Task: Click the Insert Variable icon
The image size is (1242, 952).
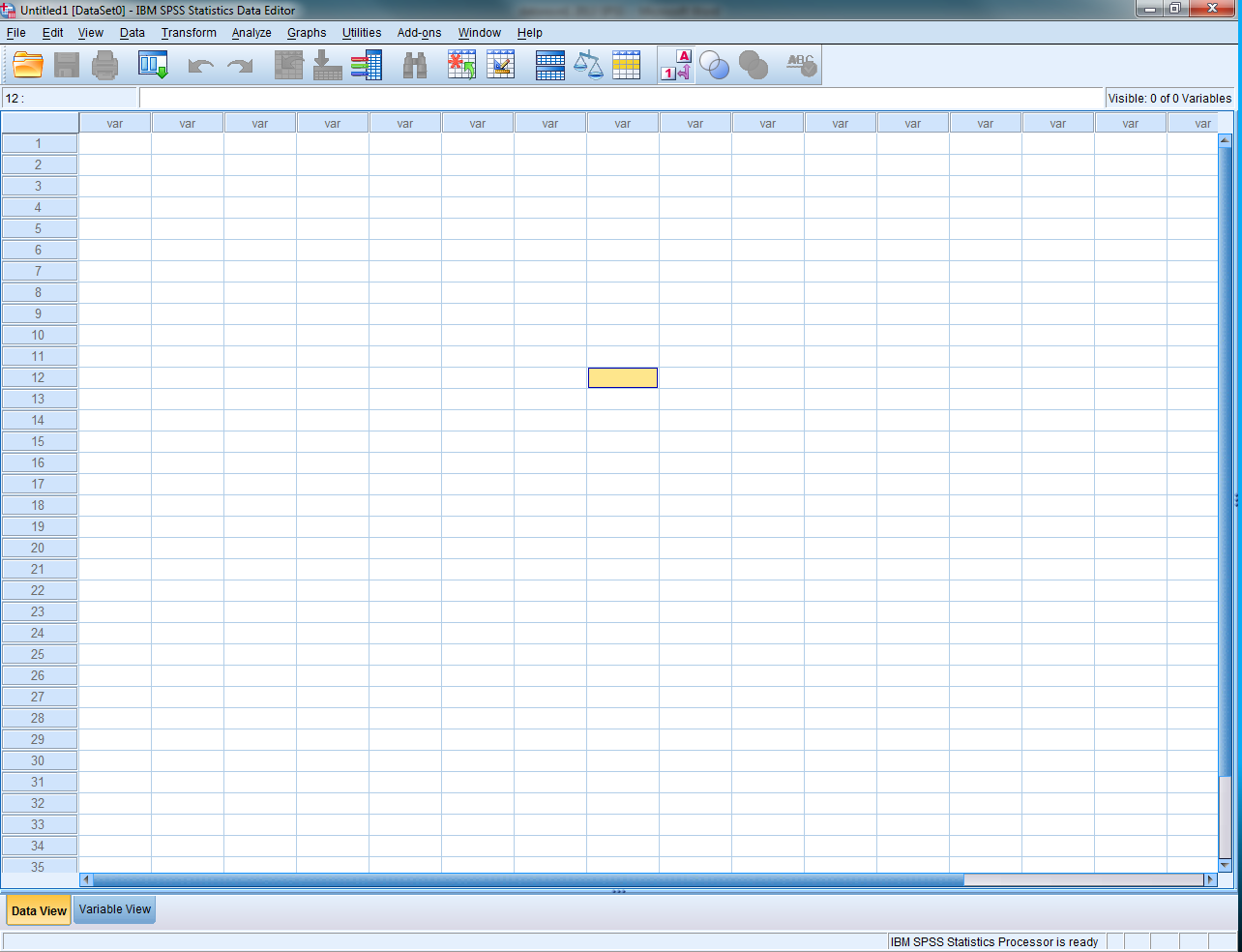Action: 500,66
